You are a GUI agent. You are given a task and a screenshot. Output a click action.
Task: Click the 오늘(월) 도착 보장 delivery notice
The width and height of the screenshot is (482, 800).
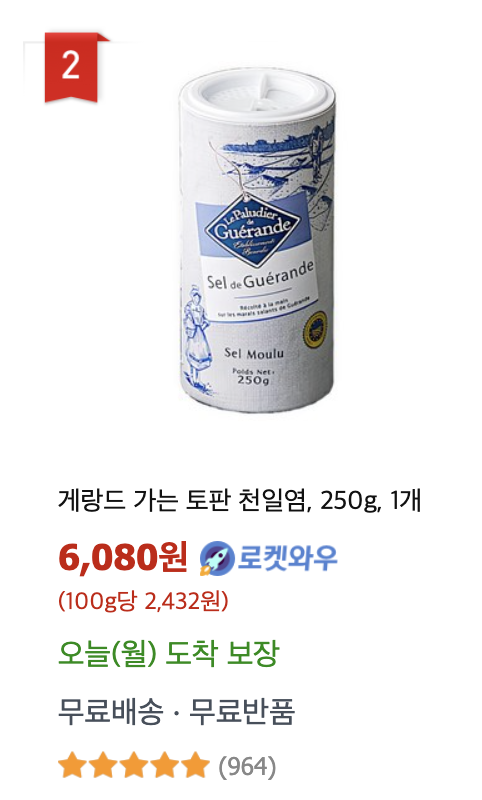tap(169, 653)
